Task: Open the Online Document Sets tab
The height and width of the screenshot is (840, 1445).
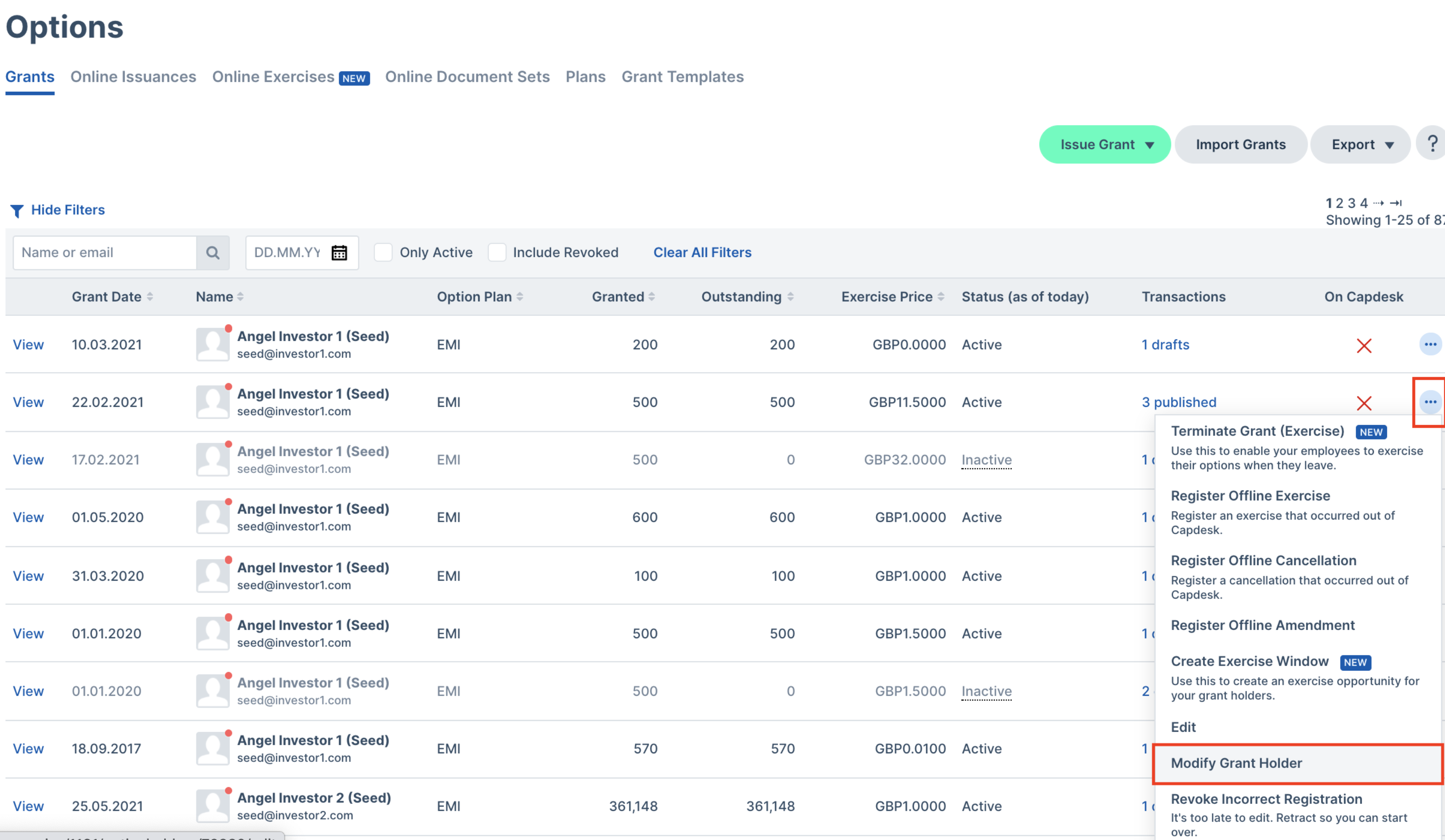Action: click(x=467, y=77)
